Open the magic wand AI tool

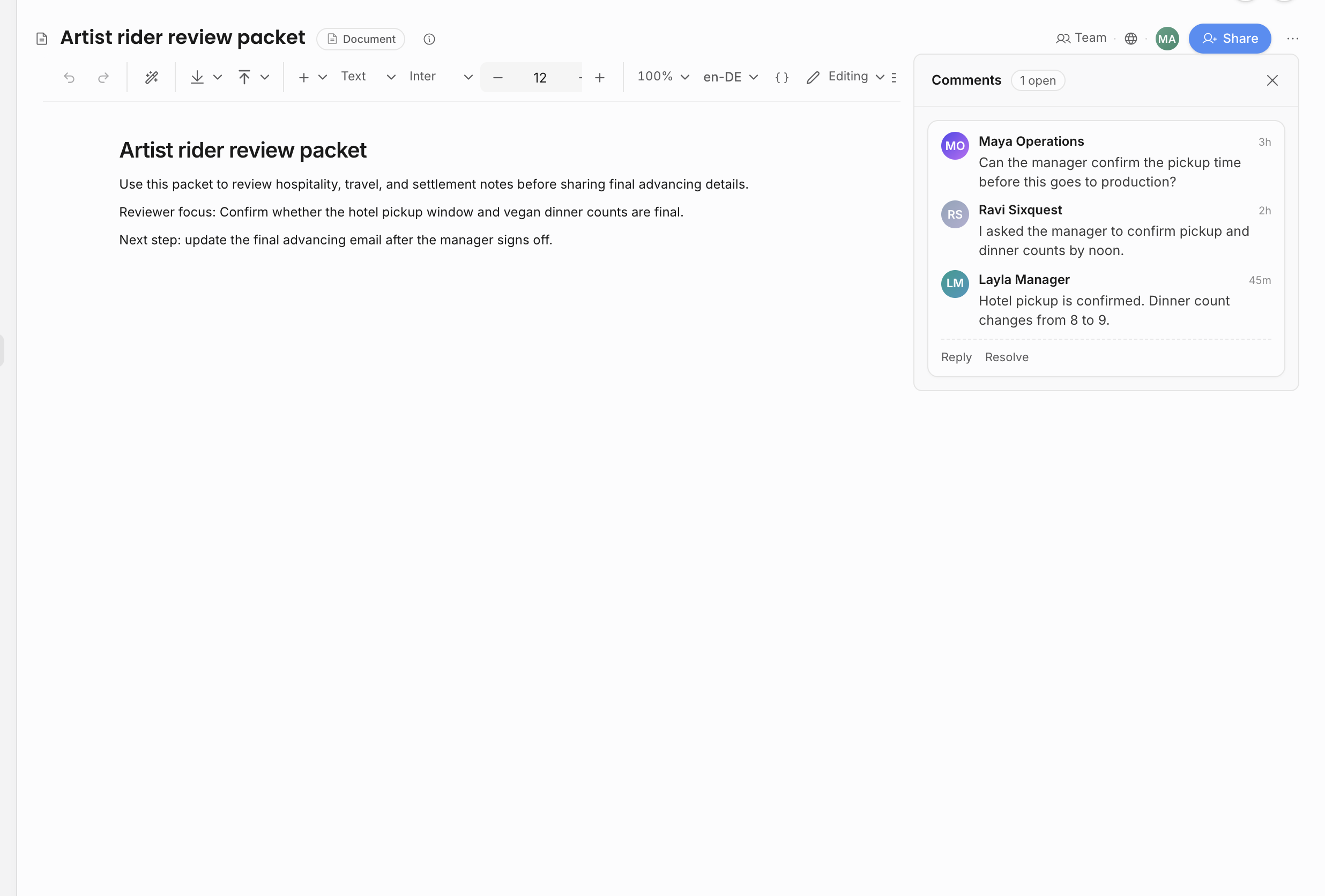[151, 78]
